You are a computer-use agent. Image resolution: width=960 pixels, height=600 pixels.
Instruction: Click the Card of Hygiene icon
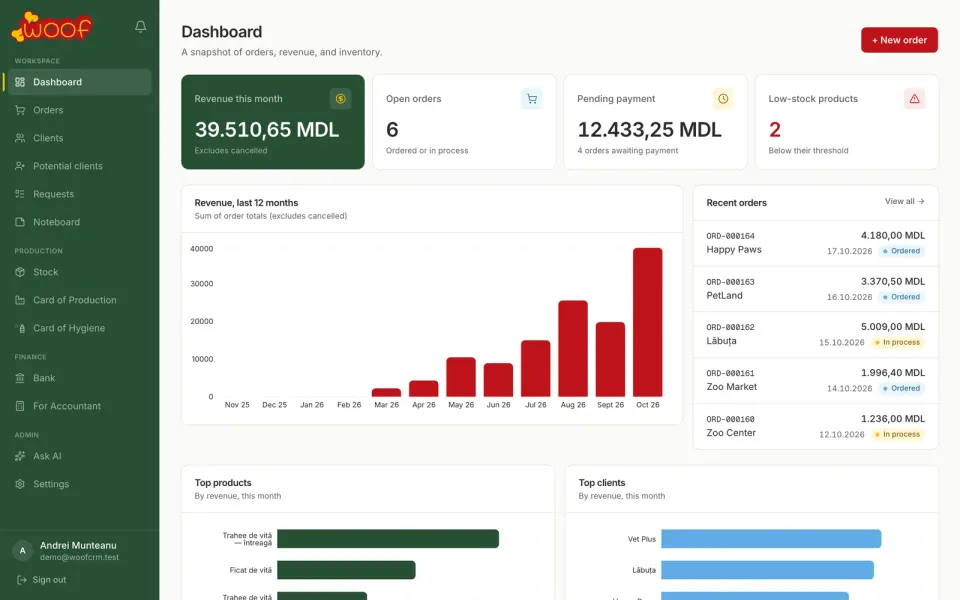(x=20, y=328)
